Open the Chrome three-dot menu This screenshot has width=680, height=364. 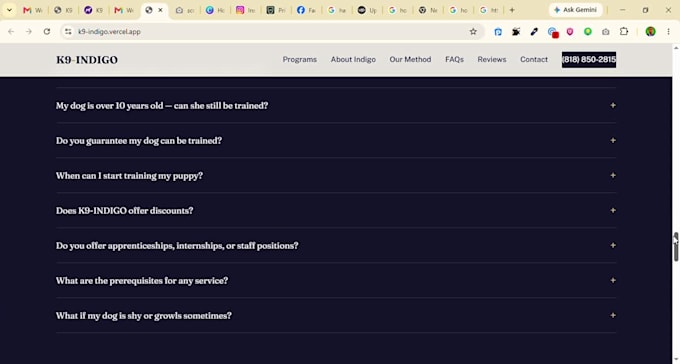668,32
